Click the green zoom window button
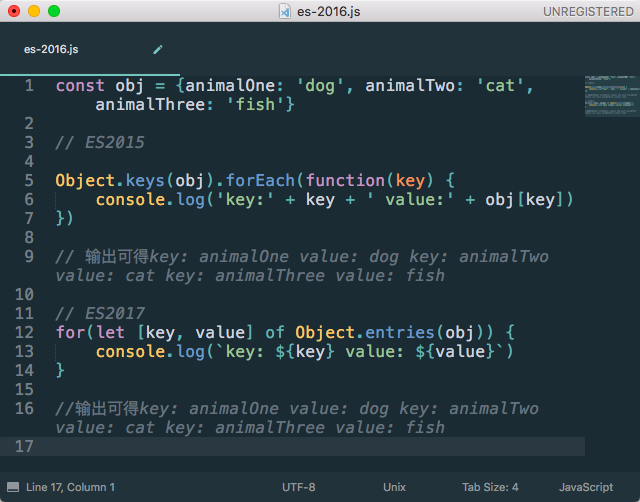Viewport: 640px width, 502px height. pos(54,11)
